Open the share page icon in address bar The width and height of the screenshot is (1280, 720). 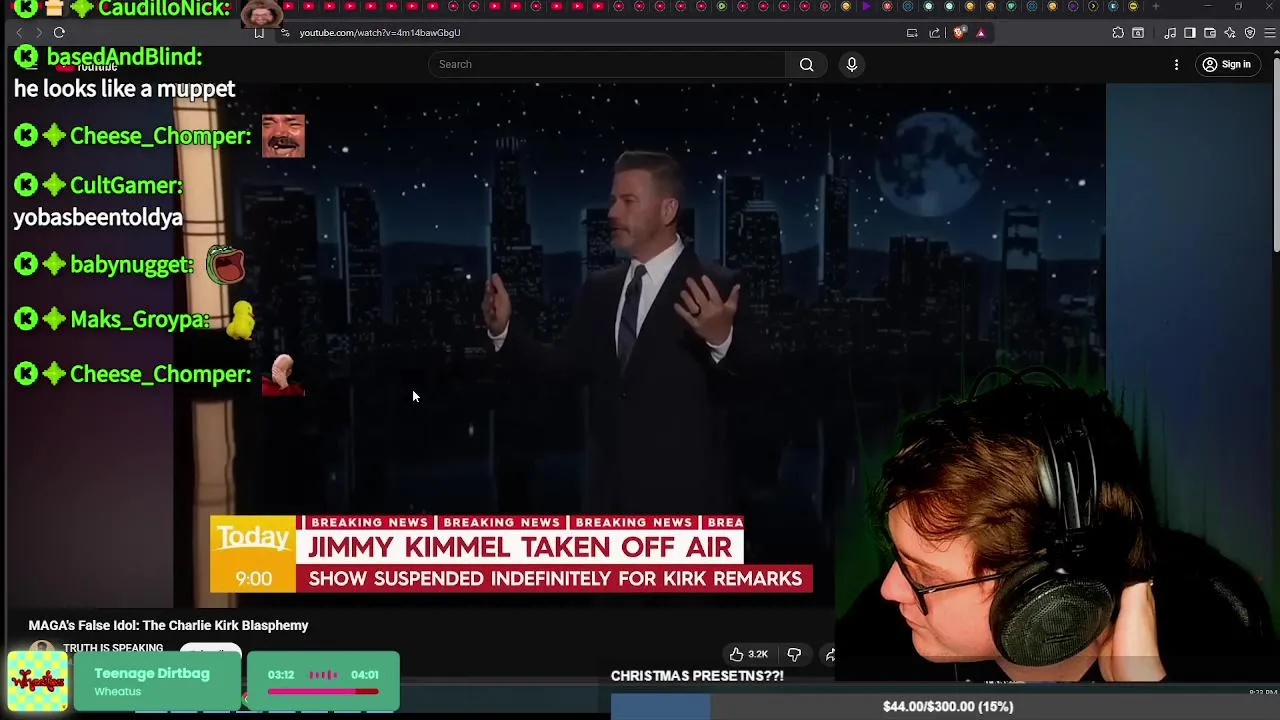935,33
